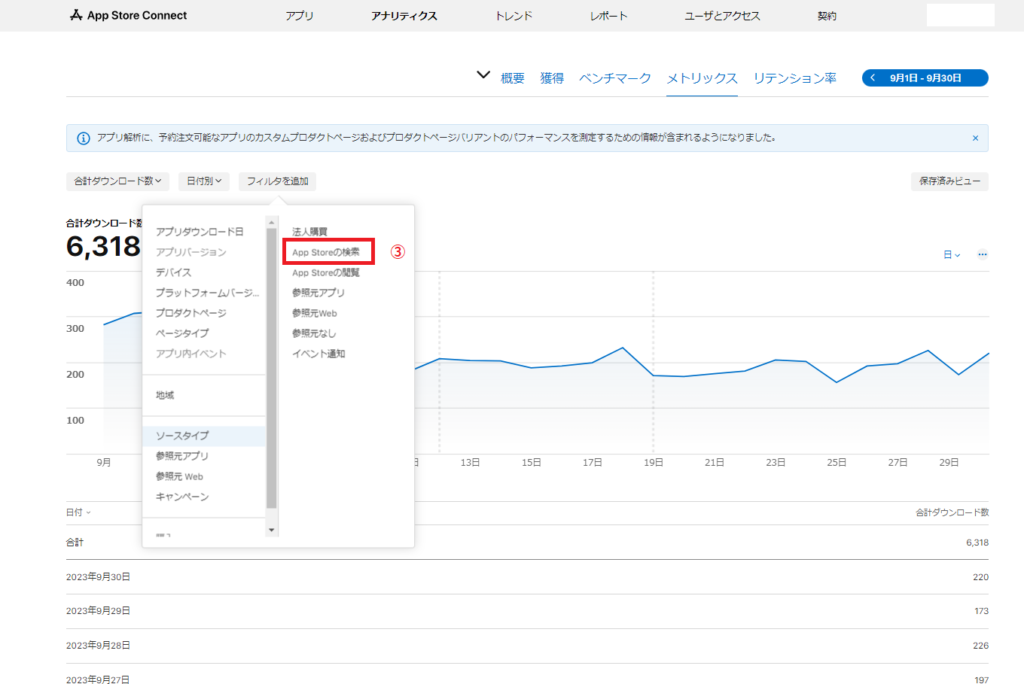This screenshot has width=1024, height=684.
Task: Open the ユーザとアクセス top menu
Action: 722,16
